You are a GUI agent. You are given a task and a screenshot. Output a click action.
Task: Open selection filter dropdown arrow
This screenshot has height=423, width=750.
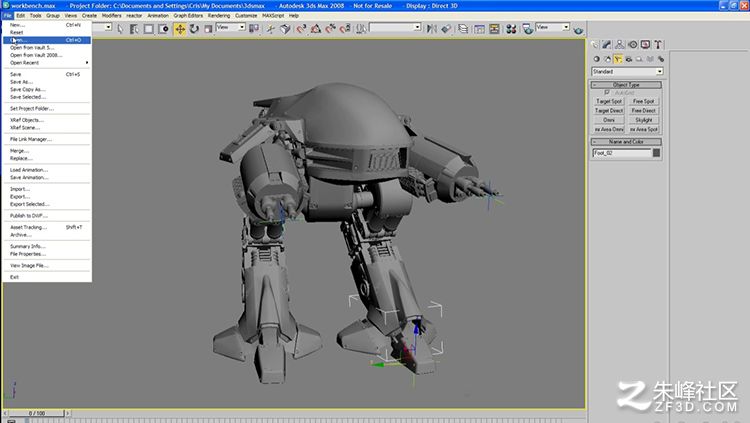tap(108, 27)
